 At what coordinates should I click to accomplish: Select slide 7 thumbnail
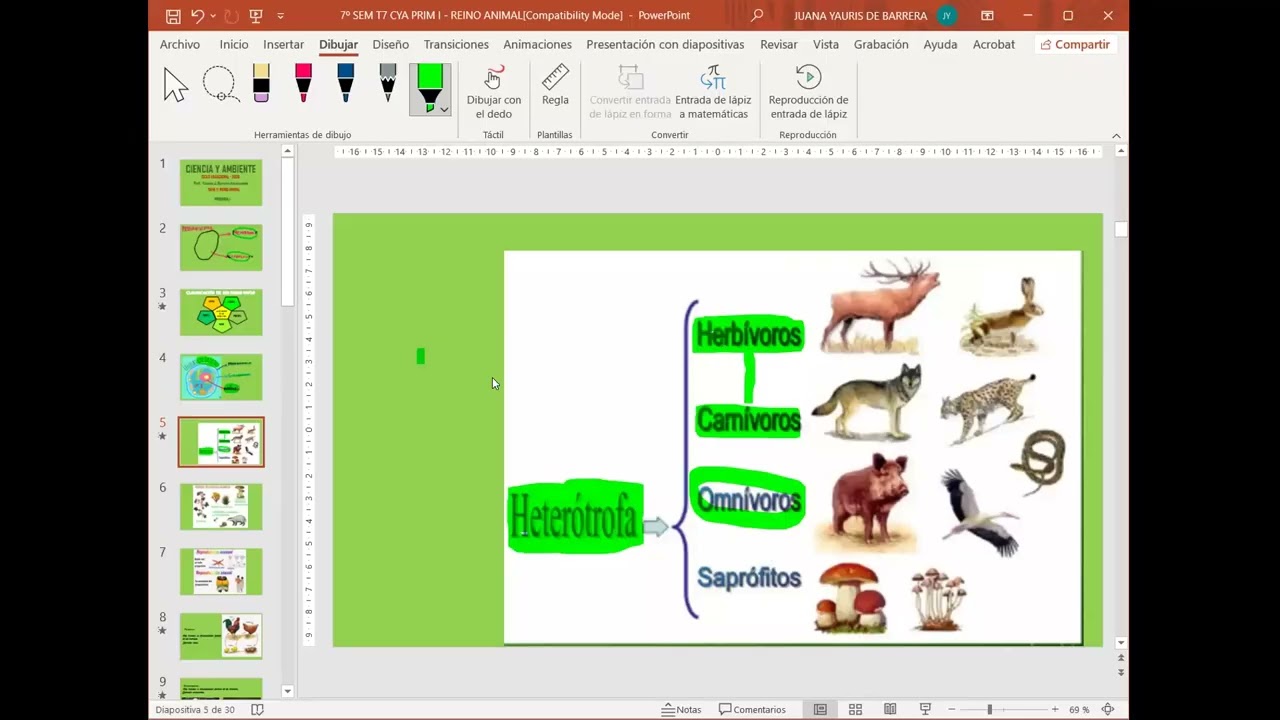click(x=221, y=571)
